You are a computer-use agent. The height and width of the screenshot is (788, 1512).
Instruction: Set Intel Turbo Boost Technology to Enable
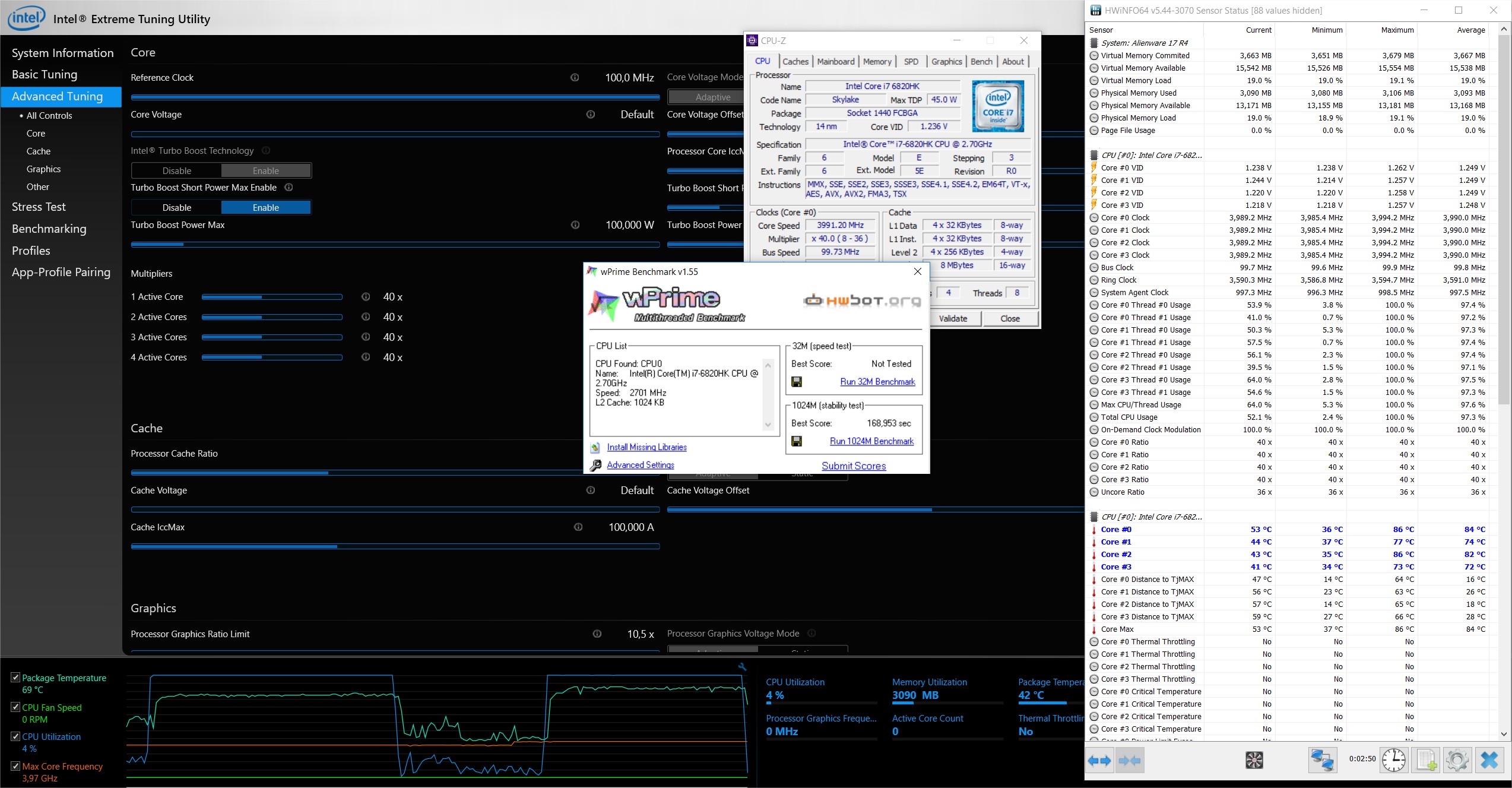[266, 171]
